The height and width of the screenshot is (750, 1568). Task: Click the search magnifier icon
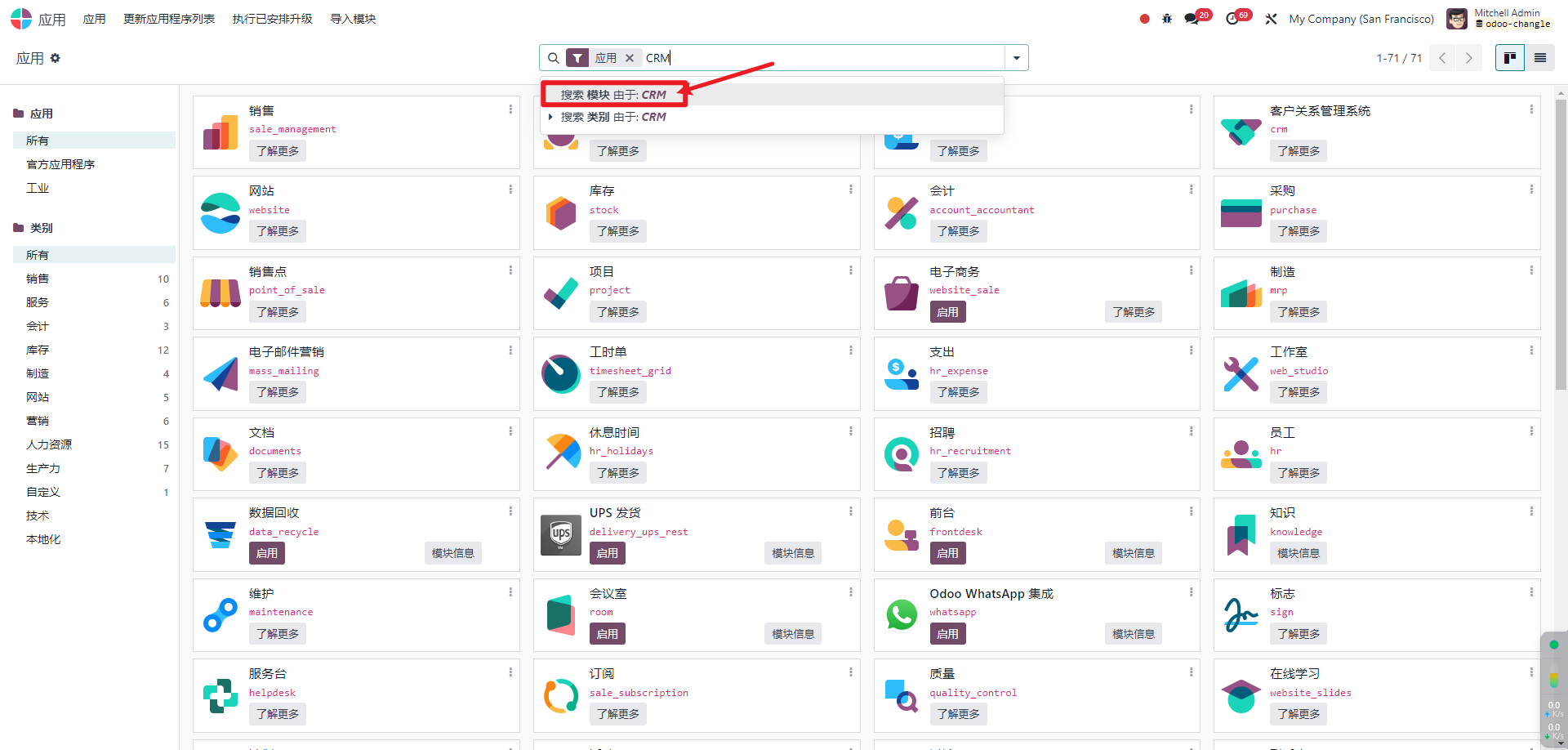553,58
